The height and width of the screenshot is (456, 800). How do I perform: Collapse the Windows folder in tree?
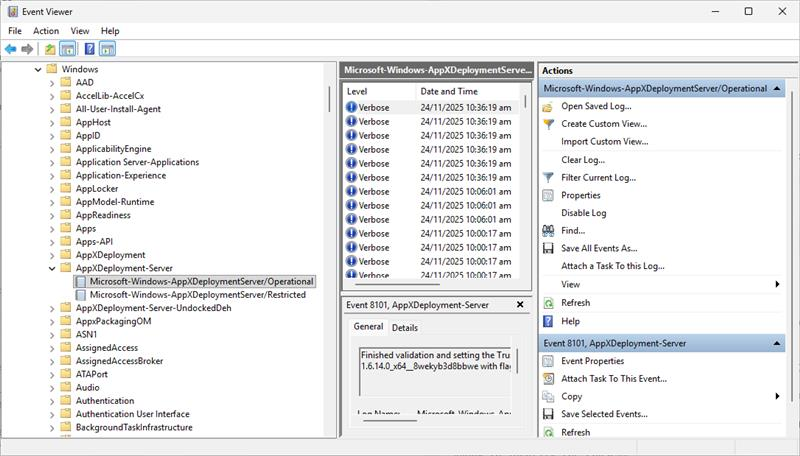[x=38, y=69]
